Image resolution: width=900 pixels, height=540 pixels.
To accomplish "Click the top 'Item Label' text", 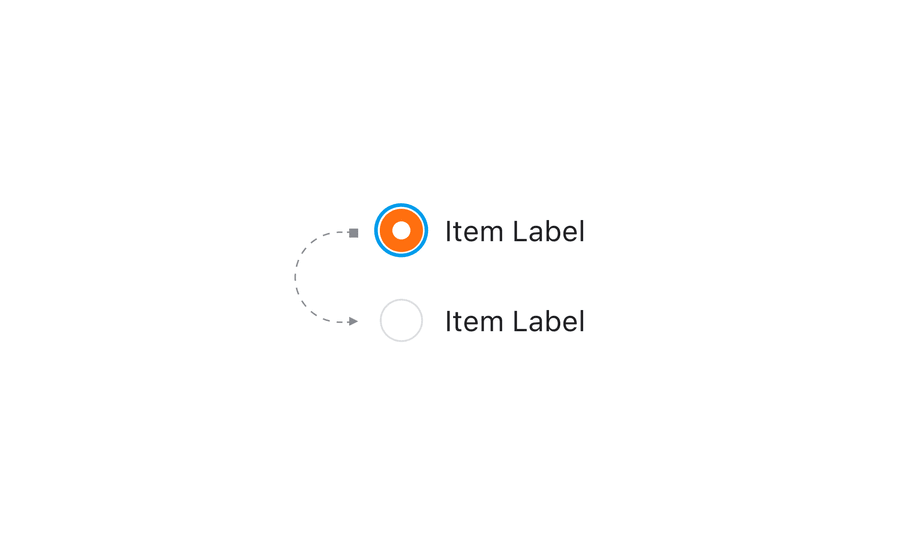I will point(514,231).
